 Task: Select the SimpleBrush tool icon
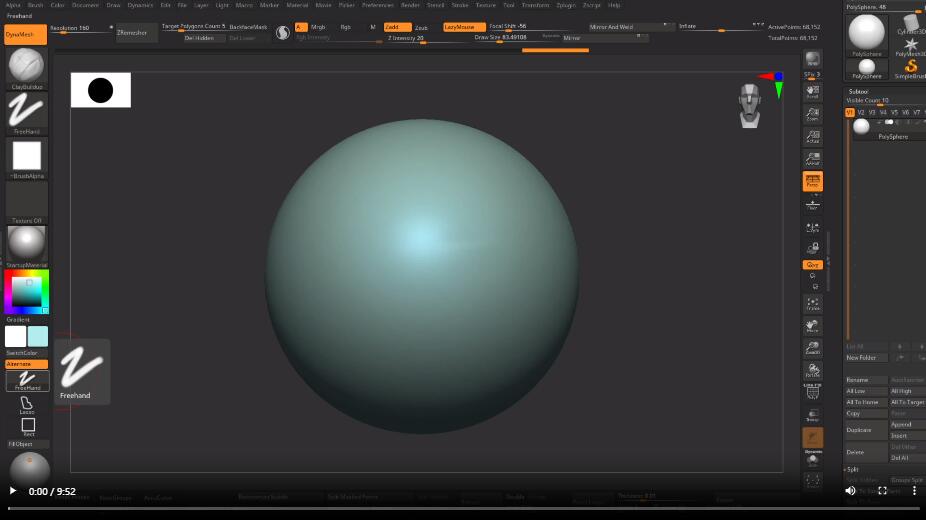(910, 67)
